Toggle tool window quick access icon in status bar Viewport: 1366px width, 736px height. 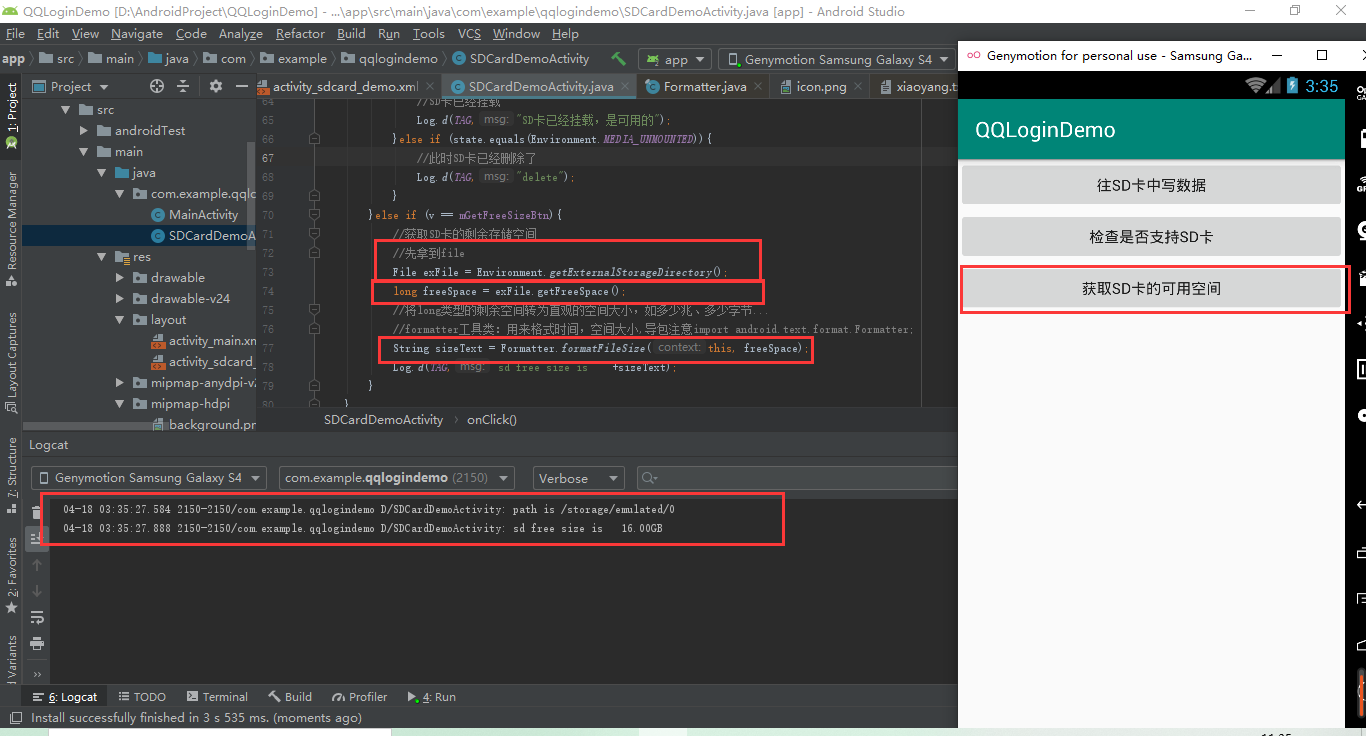pos(14,717)
